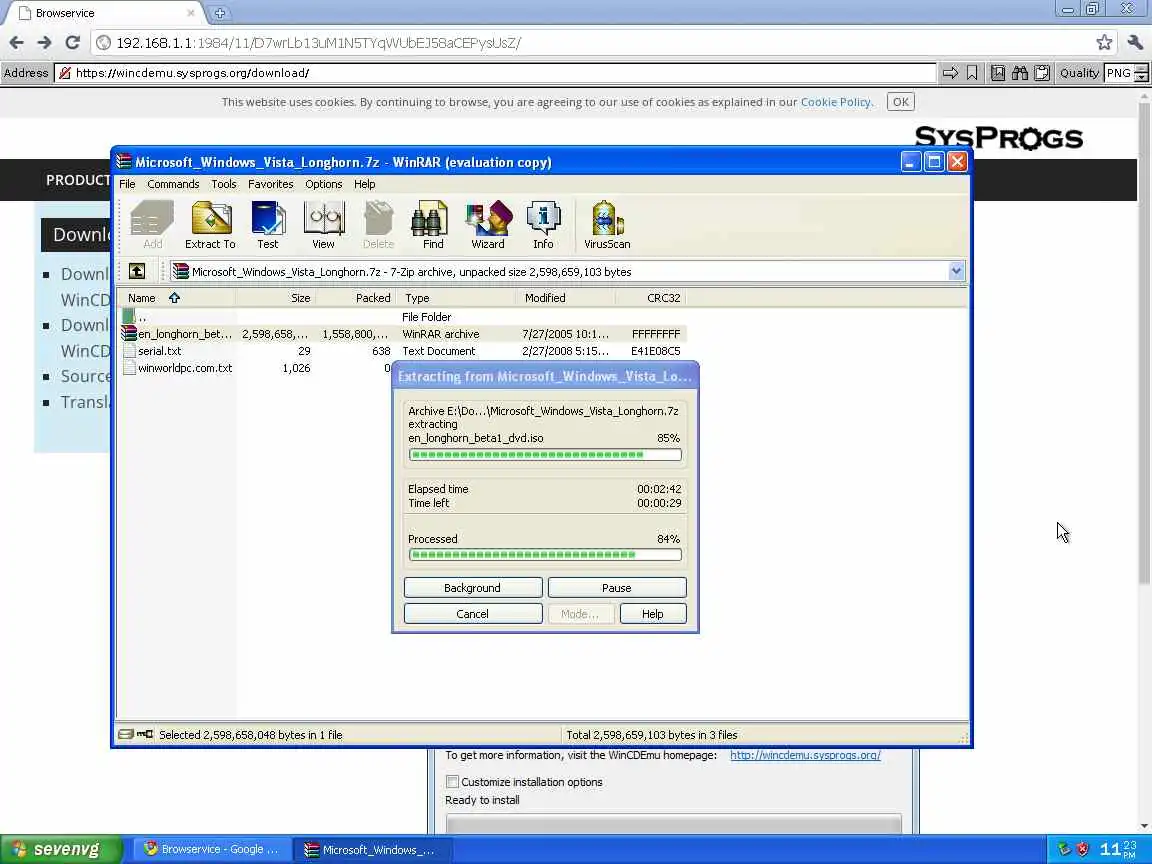1152x864 pixels.
Task: Open the wrench settings menu
Action: 1135,43
